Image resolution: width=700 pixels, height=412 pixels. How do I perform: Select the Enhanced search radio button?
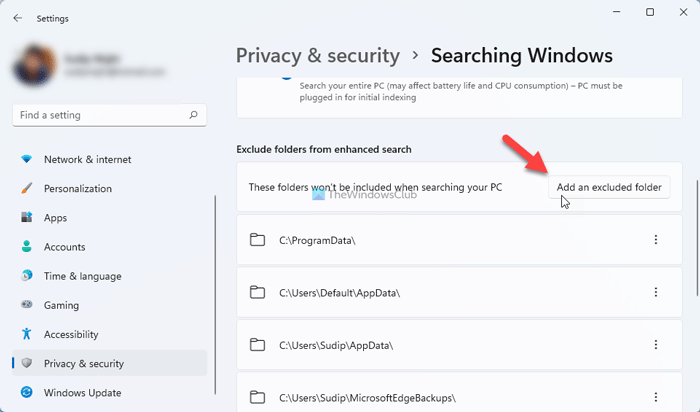coord(287,76)
